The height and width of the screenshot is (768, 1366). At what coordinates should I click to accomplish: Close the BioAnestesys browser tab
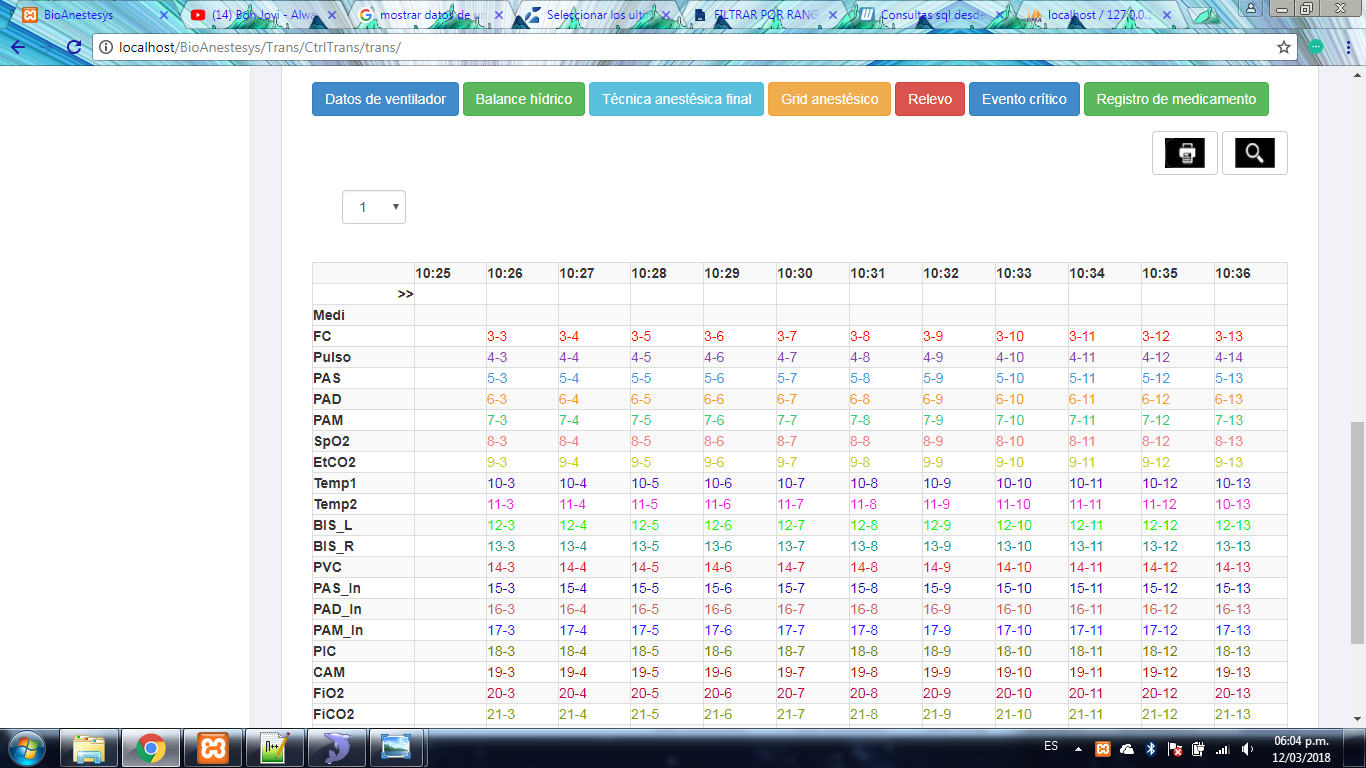click(165, 15)
